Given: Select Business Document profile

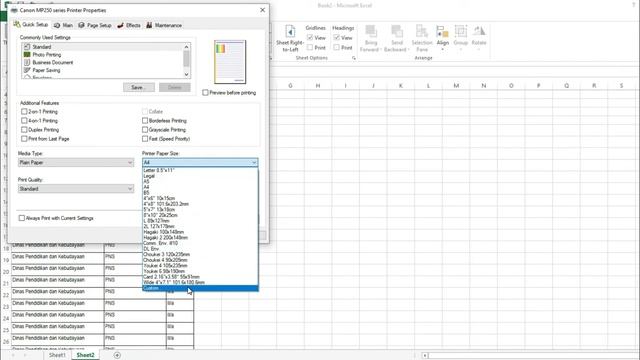Looking at the screenshot, I should click(x=102, y=62).
